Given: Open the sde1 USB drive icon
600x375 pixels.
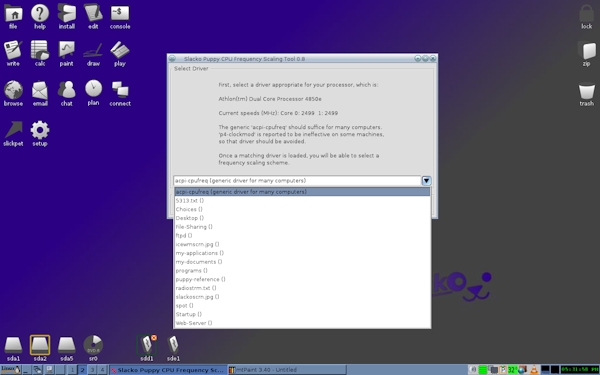Looking at the screenshot, I should (x=173, y=348).
